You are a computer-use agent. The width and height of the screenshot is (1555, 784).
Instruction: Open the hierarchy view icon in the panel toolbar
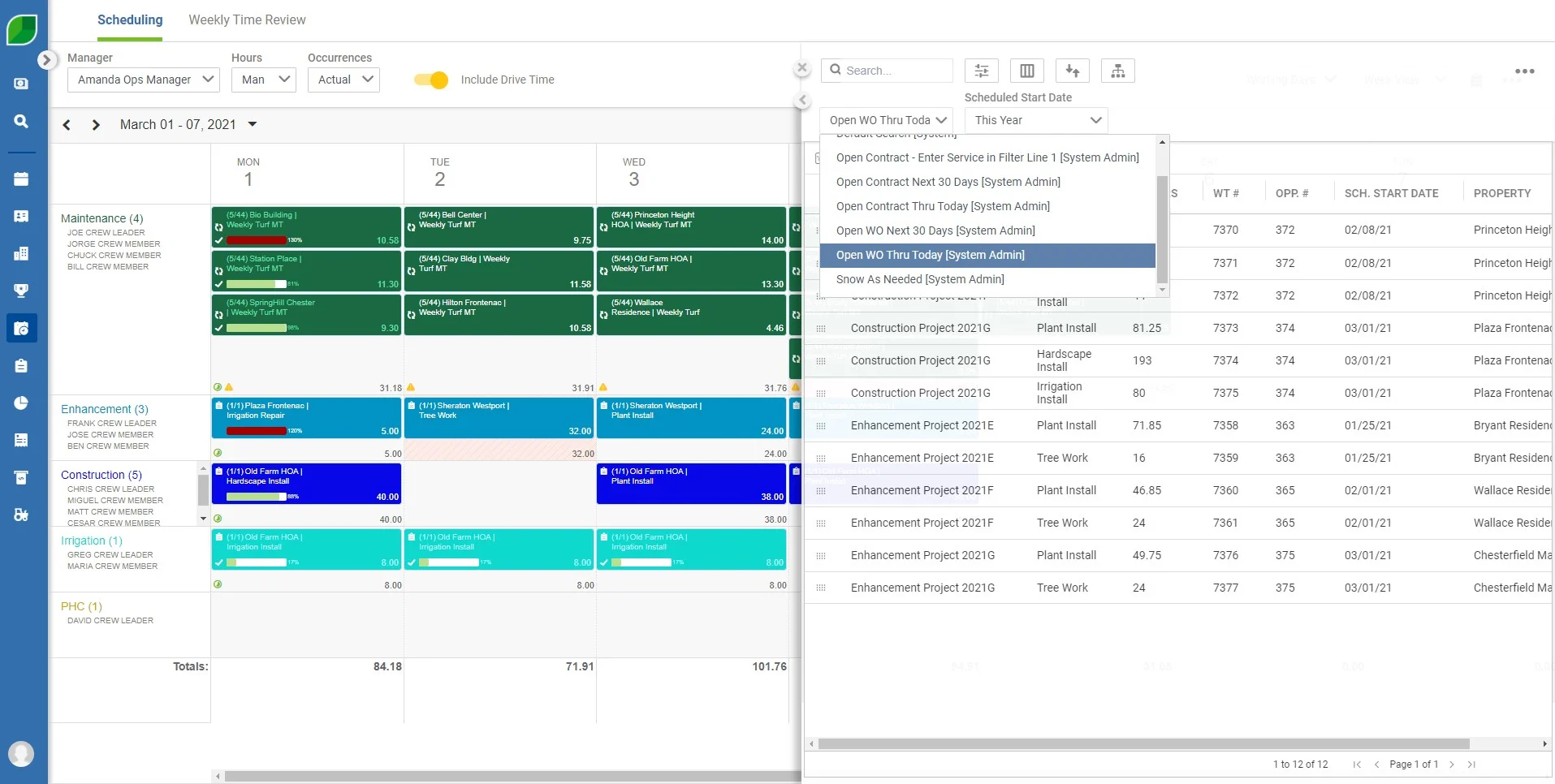click(x=1117, y=71)
